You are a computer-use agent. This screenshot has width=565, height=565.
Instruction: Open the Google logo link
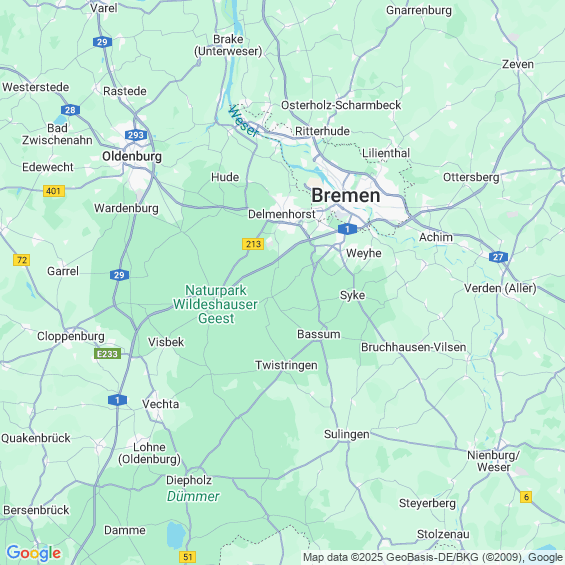tap(34, 553)
